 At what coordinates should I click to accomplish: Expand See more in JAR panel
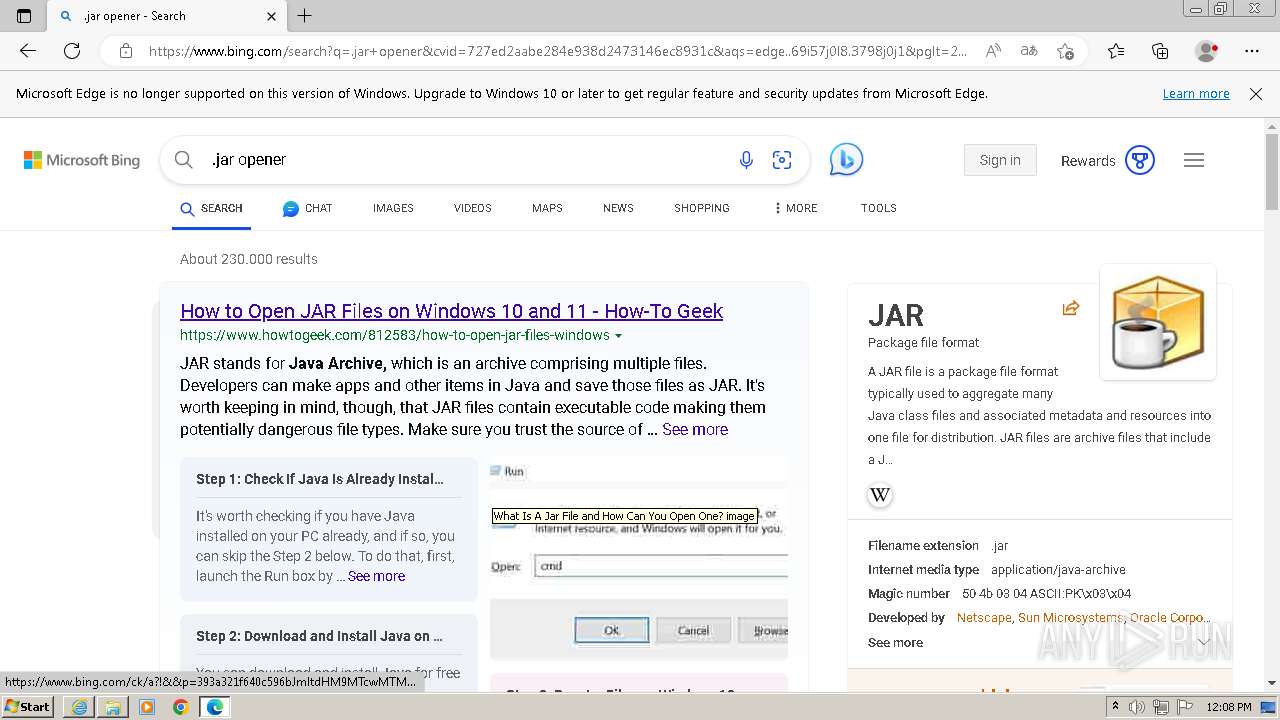tap(895, 643)
